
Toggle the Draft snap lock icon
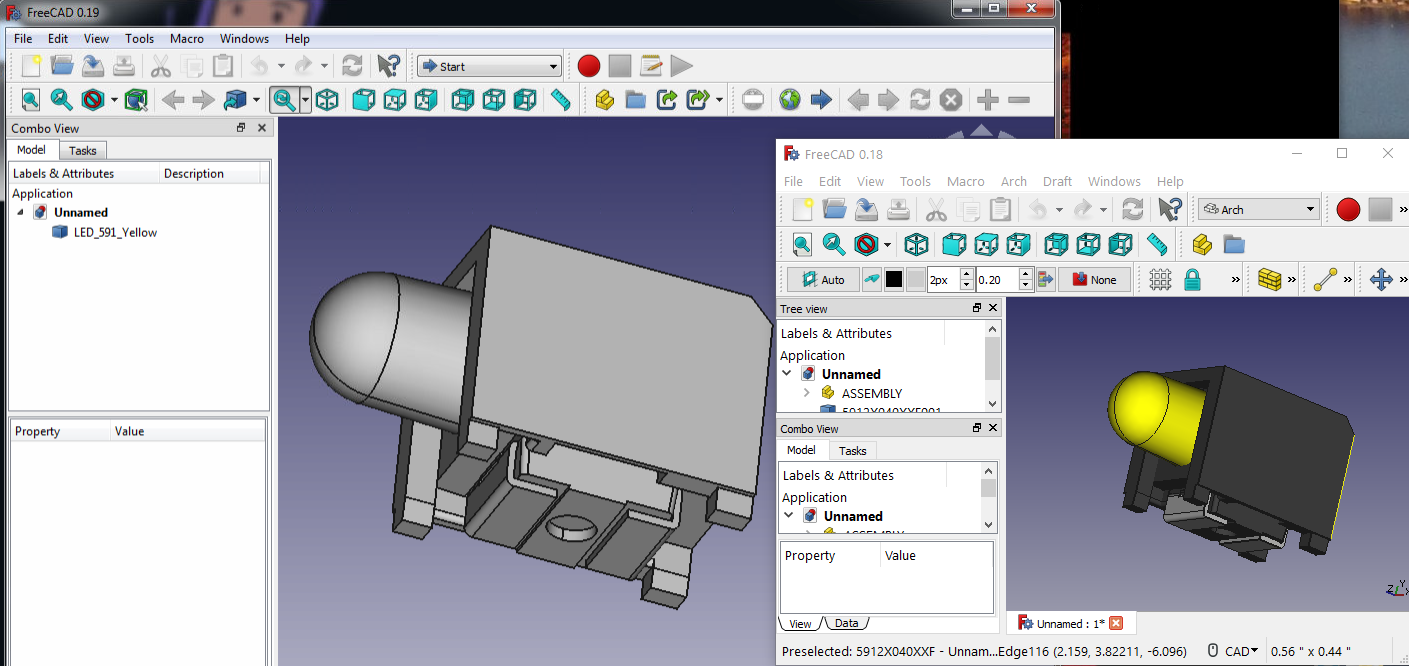pos(1192,280)
